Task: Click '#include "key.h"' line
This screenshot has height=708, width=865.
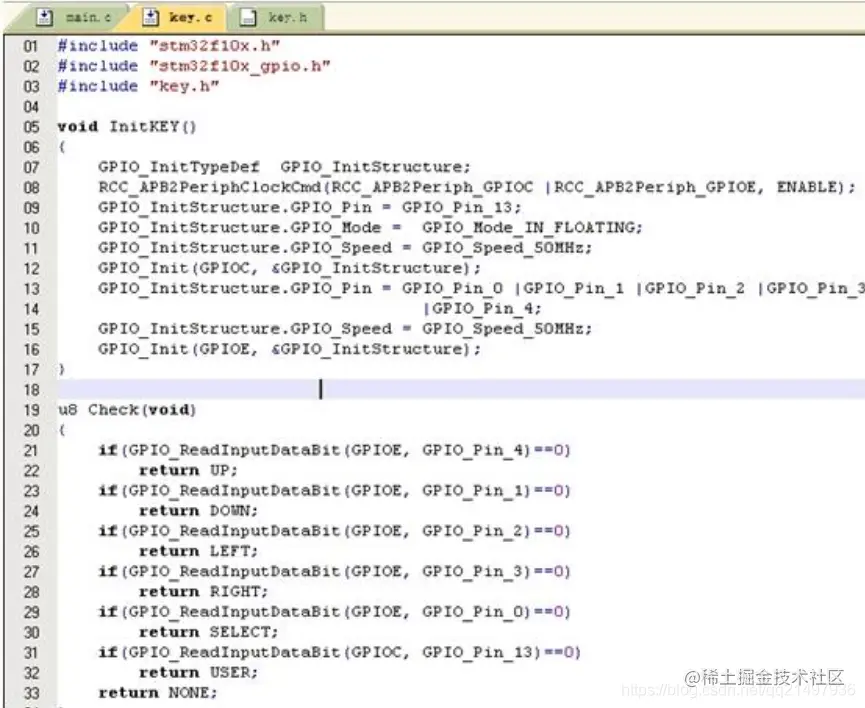Action: pyautogui.click(x=138, y=86)
